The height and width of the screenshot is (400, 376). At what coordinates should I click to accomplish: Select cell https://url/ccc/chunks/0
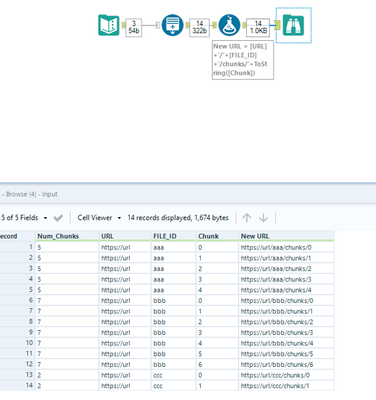tap(286, 375)
